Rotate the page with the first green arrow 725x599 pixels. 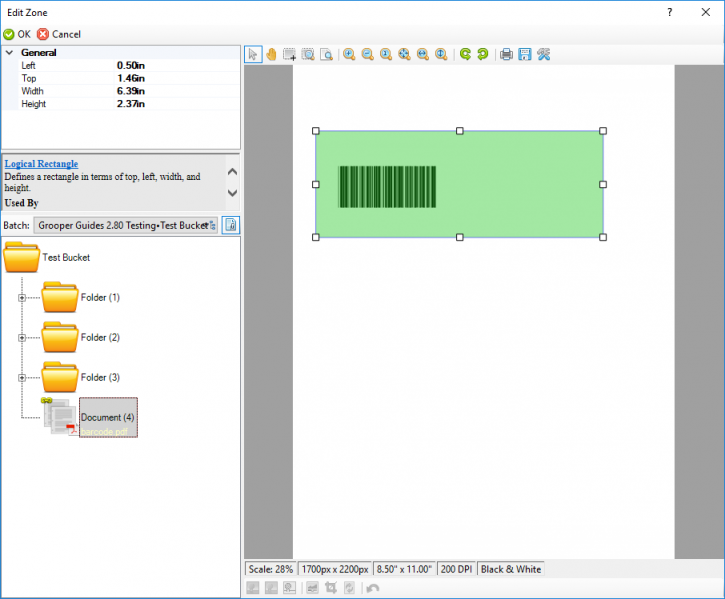(465, 54)
